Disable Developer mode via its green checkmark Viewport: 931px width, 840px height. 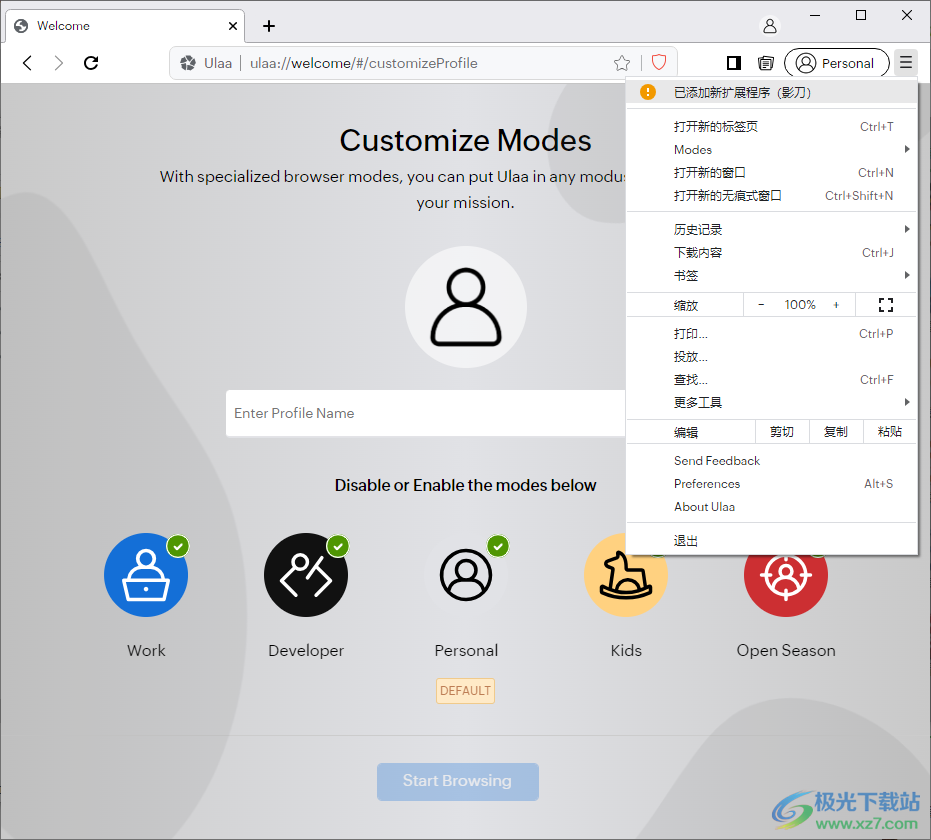click(x=338, y=546)
